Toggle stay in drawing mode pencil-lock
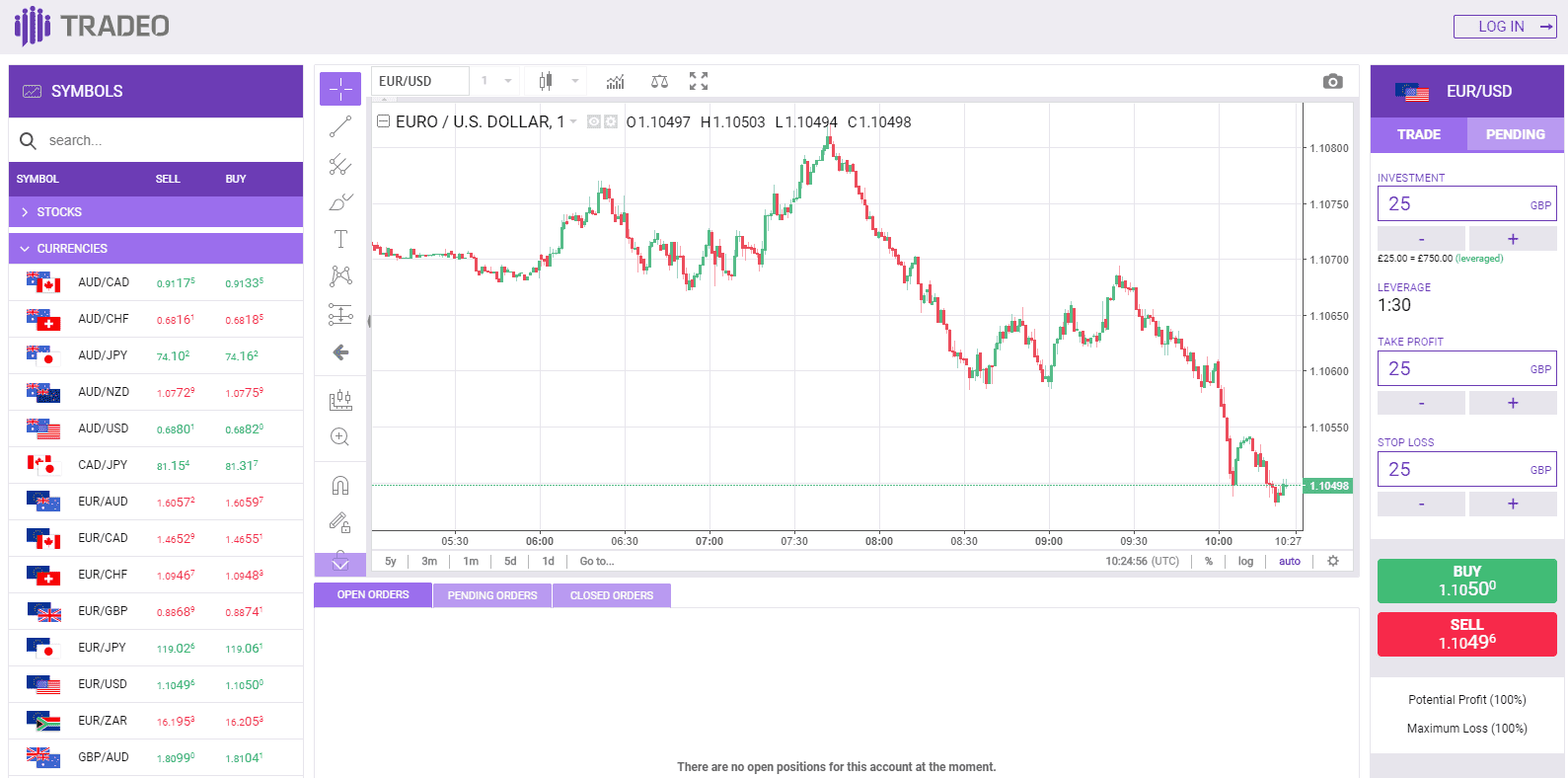 click(x=340, y=522)
